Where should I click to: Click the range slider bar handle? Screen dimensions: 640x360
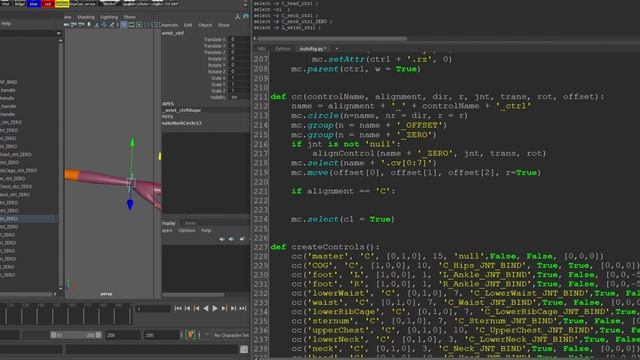pos(76,335)
